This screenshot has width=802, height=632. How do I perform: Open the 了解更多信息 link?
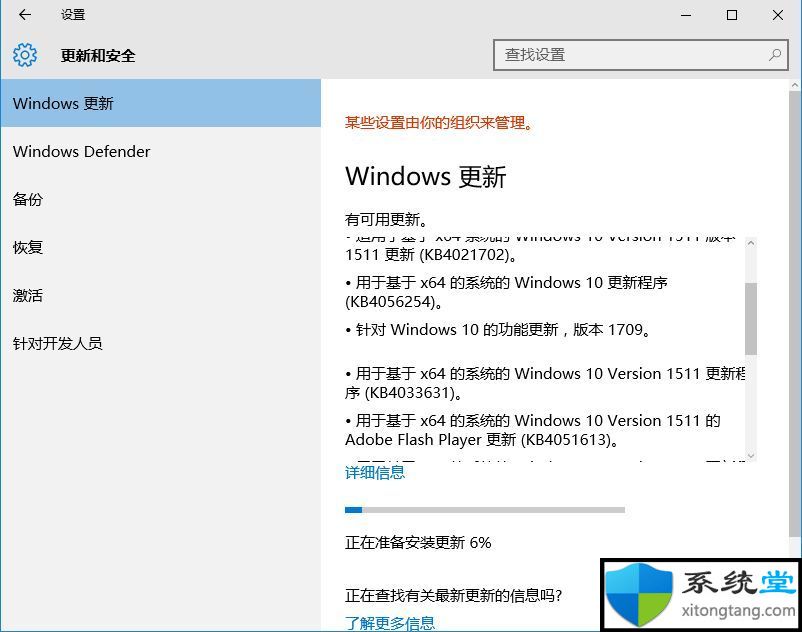pyautogui.click(x=390, y=623)
